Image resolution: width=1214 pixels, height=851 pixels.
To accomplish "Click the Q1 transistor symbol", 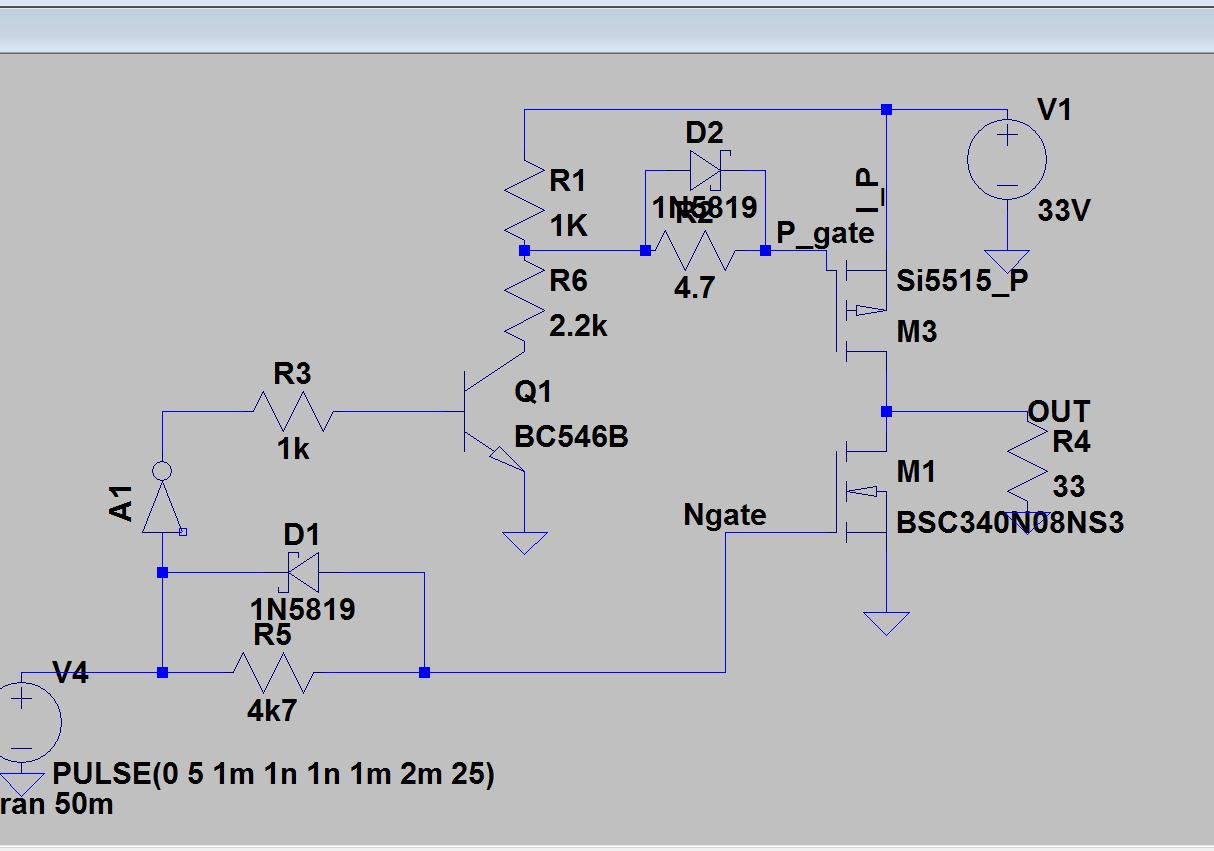I will [x=495, y=412].
